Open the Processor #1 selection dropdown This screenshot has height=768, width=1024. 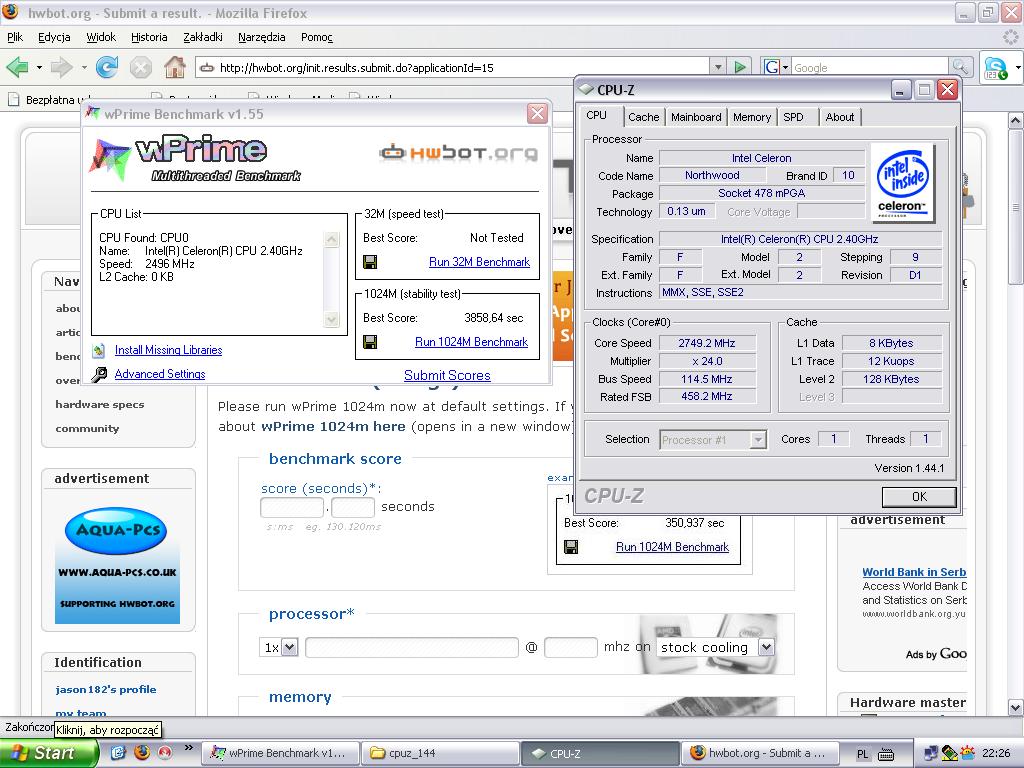(758, 440)
